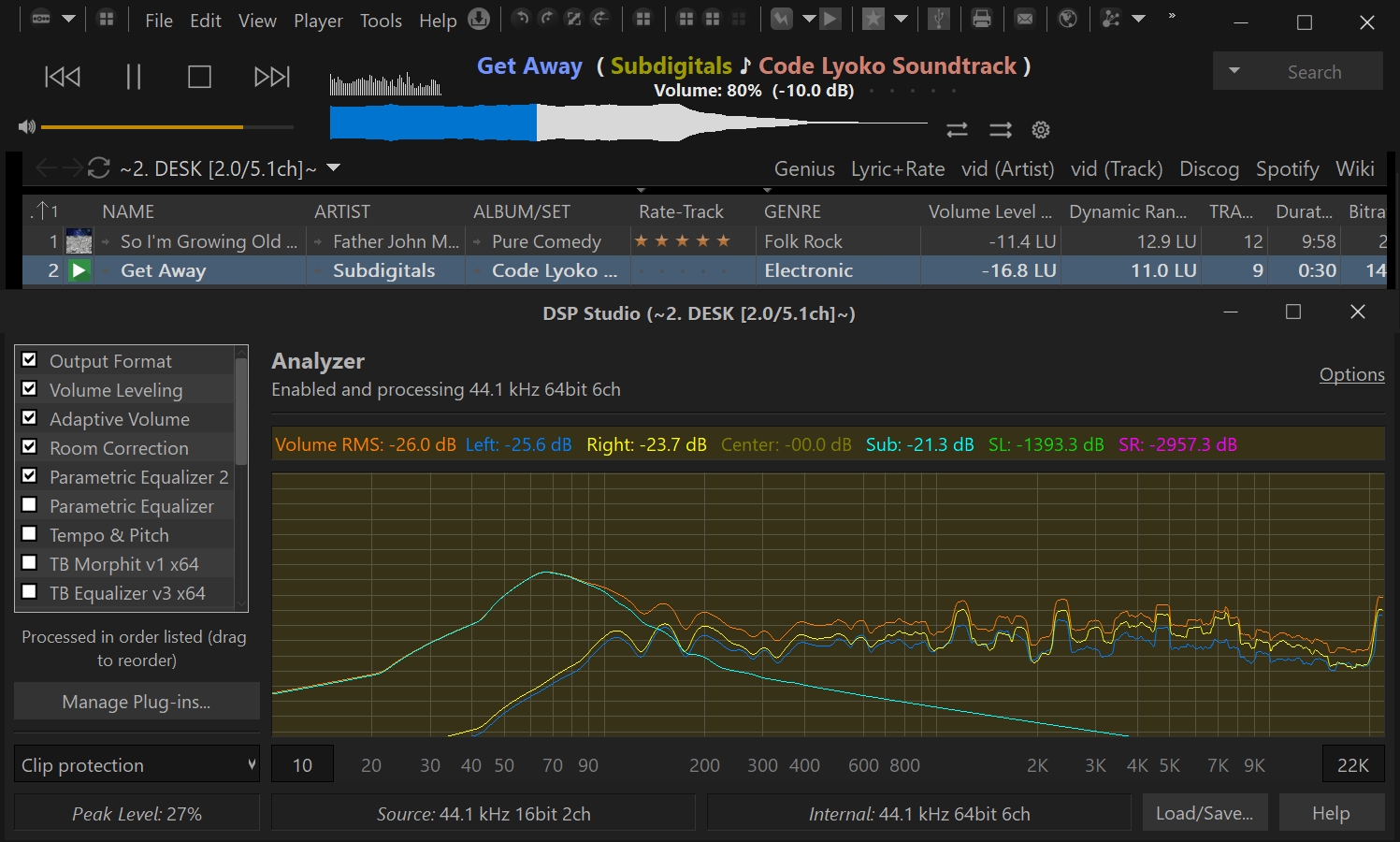Open the Lyric+Rate link
The width and height of the screenshot is (1400, 842).
coord(898,169)
